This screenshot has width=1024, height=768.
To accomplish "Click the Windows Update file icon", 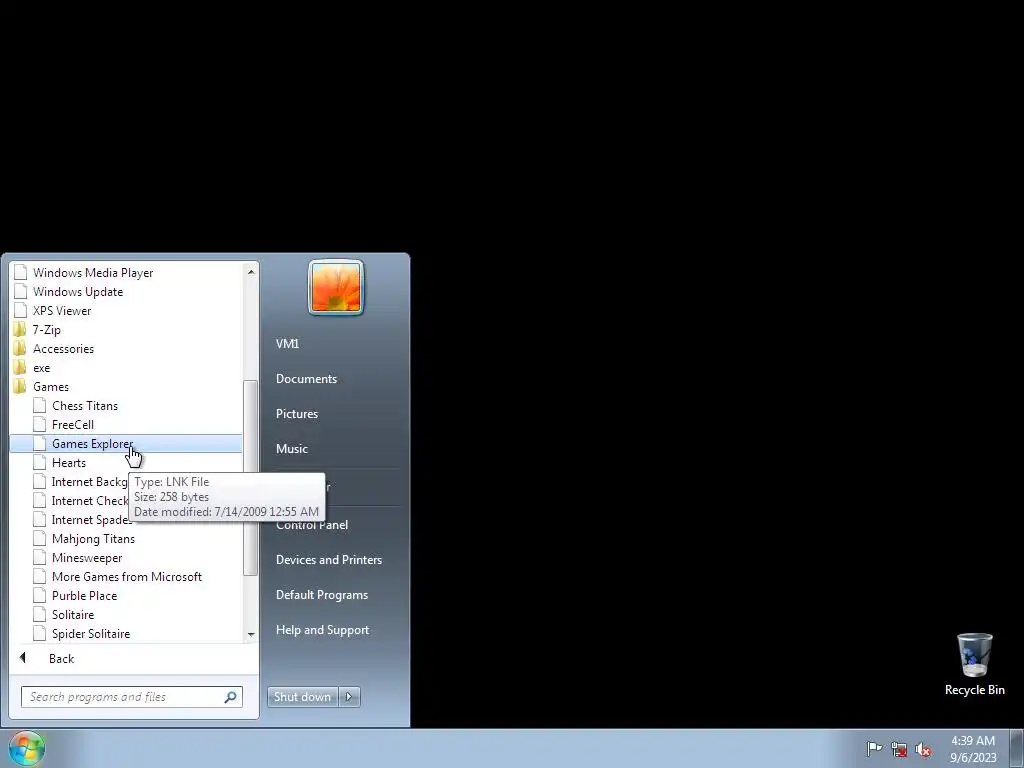I will click(x=21, y=292).
